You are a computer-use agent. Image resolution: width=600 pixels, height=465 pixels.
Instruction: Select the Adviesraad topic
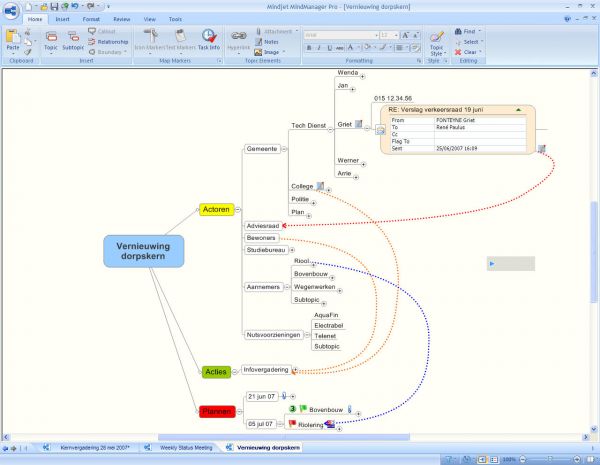(262, 226)
